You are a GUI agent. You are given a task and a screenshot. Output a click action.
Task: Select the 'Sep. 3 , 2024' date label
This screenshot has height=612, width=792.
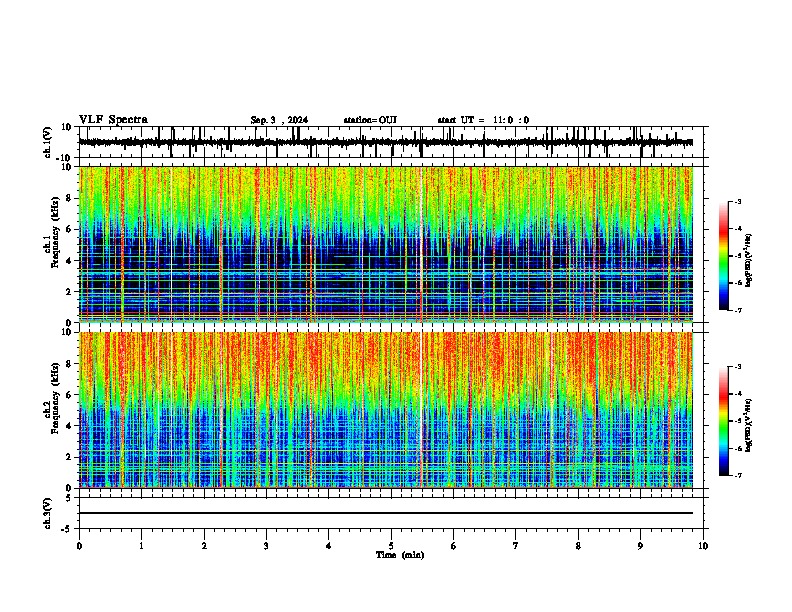pos(279,120)
